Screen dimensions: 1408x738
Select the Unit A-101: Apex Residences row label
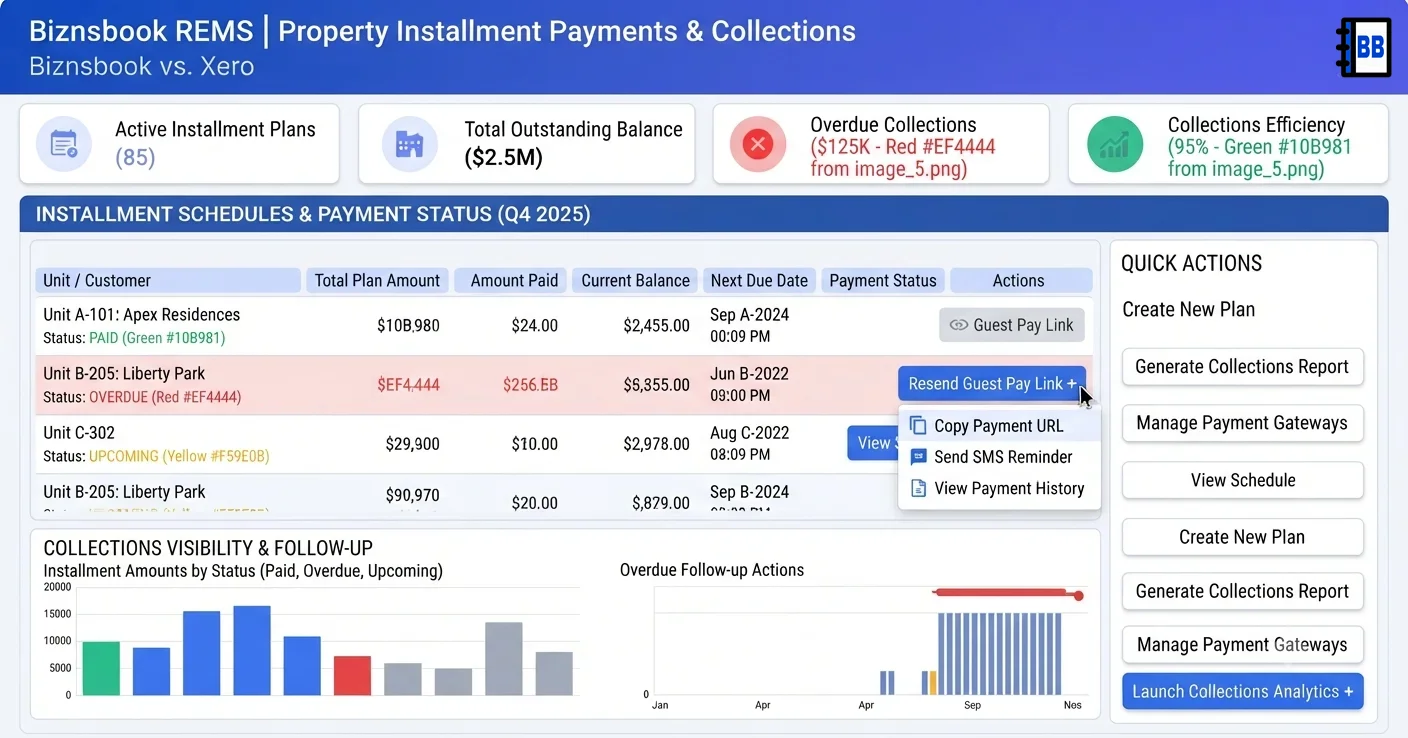pos(141,315)
